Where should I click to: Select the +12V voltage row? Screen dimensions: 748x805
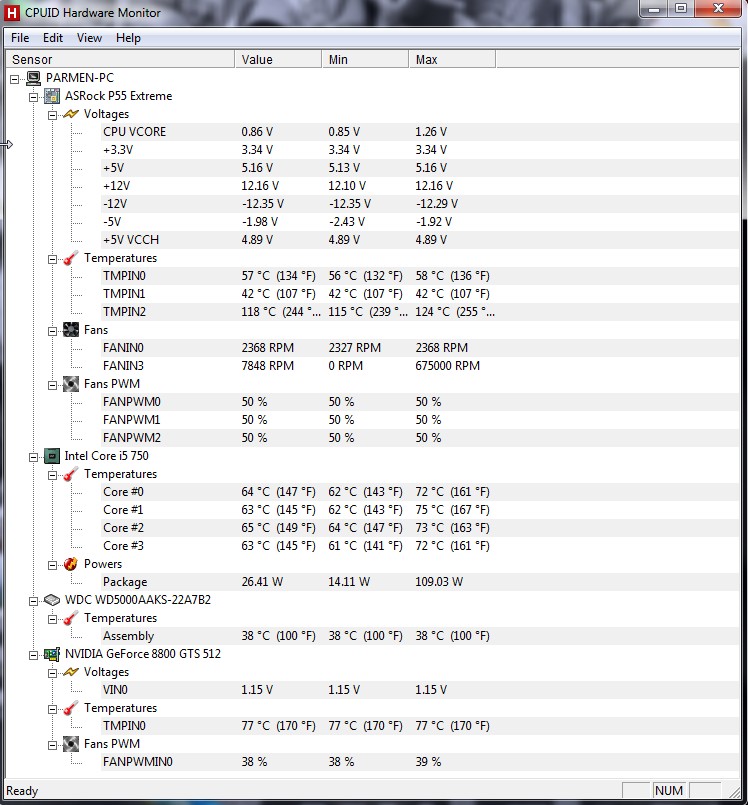(x=420, y=186)
